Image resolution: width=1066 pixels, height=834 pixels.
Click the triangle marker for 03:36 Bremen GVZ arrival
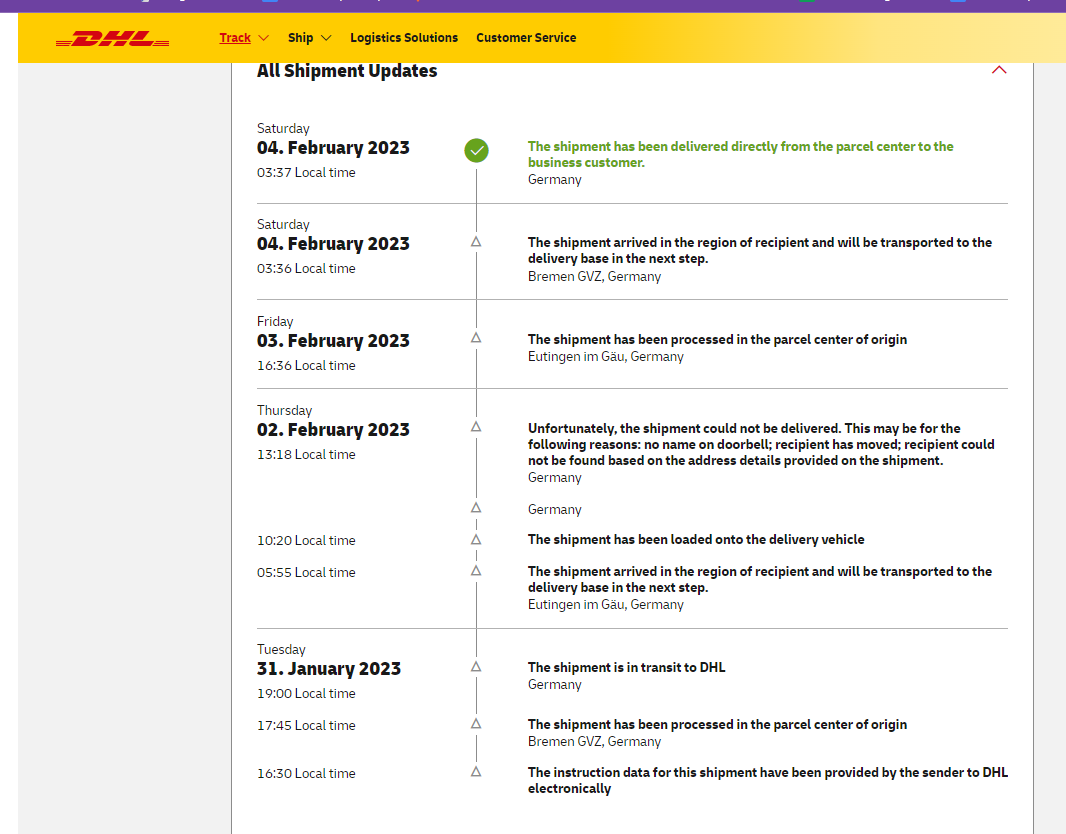476,242
